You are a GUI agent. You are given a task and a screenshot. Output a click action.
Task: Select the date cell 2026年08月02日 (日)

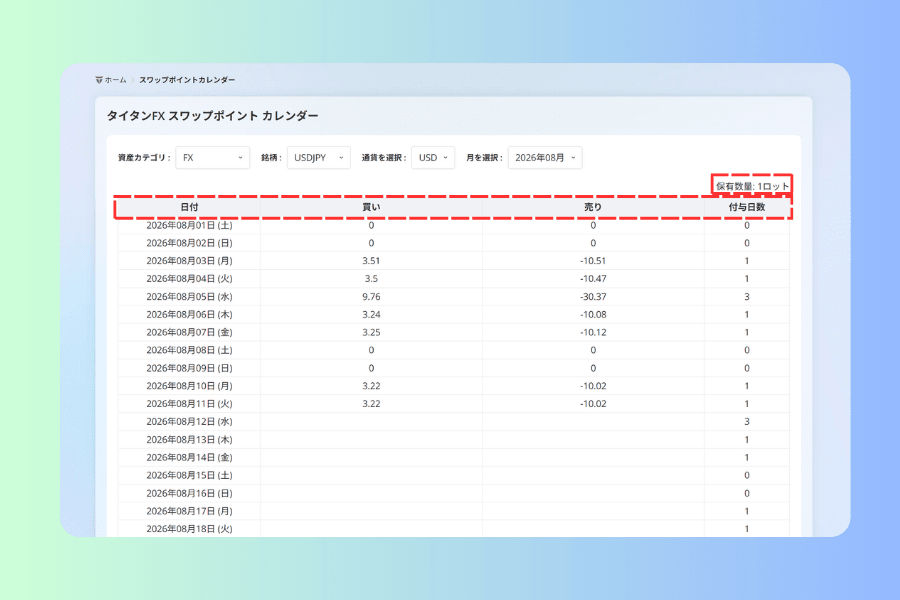(189, 243)
